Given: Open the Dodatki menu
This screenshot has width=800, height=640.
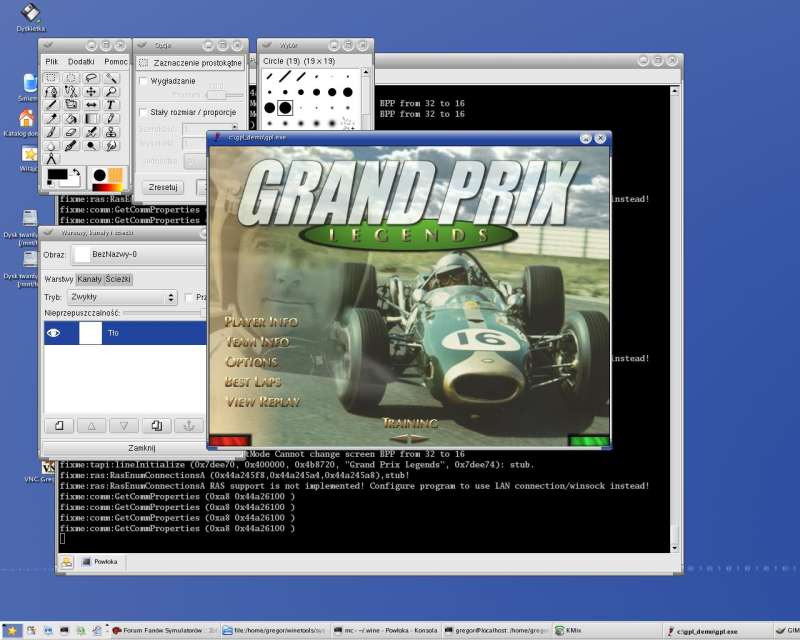Looking at the screenshot, I should [81, 61].
